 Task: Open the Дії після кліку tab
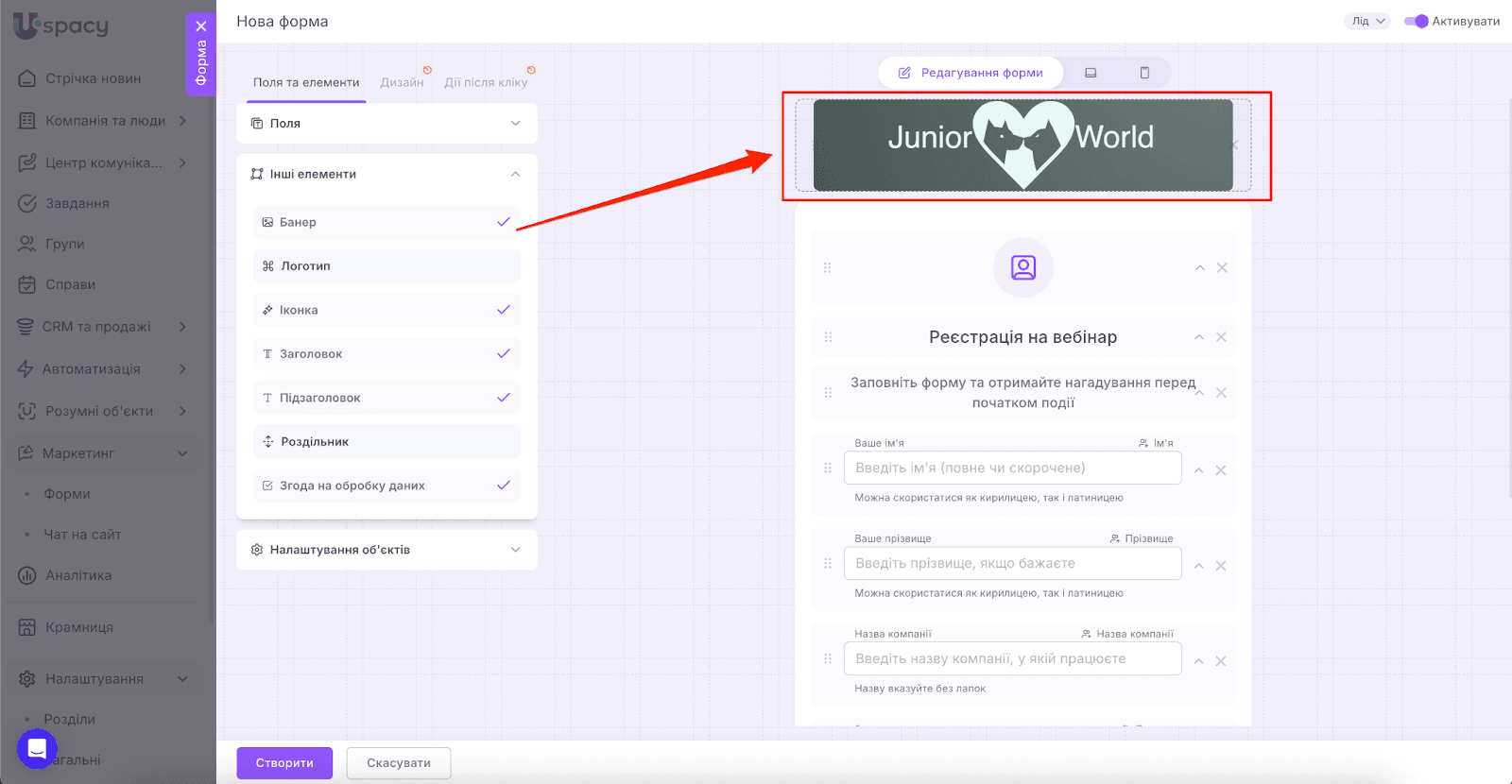tap(486, 82)
